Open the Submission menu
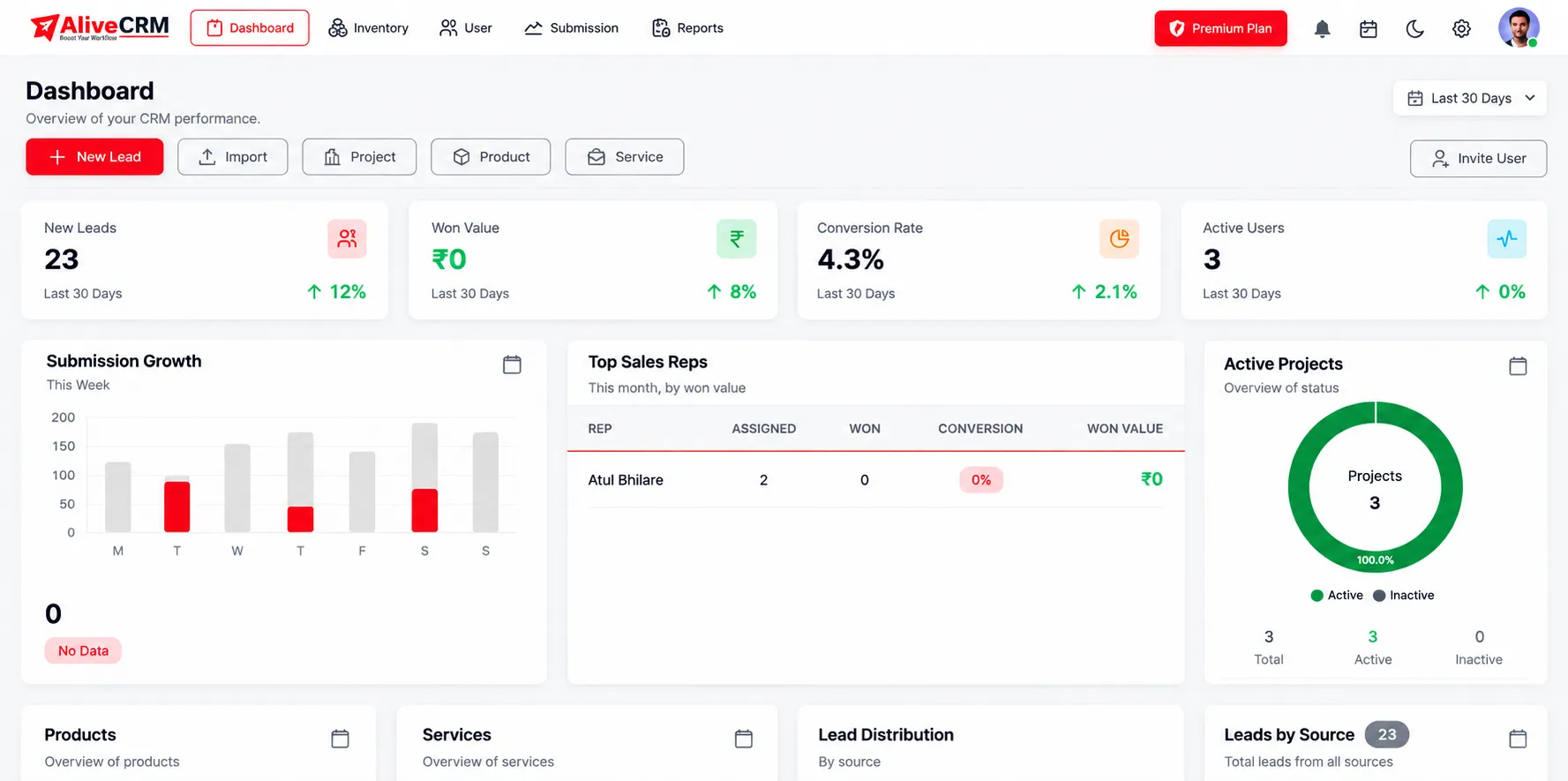This screenshot has height=781, width=1568. 571,28
